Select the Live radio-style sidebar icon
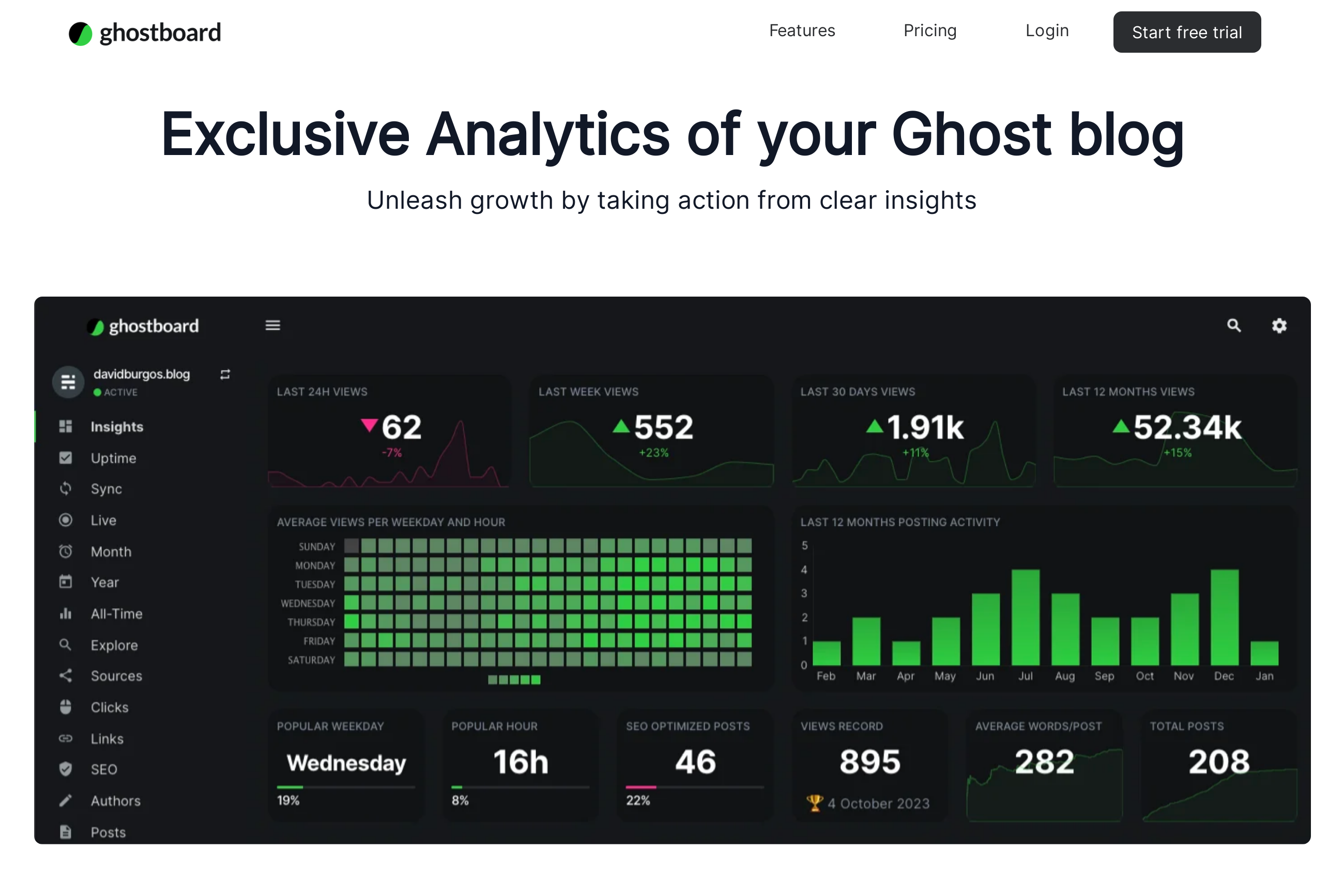Image resolution: width=1344 pixels, height=896 pixels. [66, 520]
